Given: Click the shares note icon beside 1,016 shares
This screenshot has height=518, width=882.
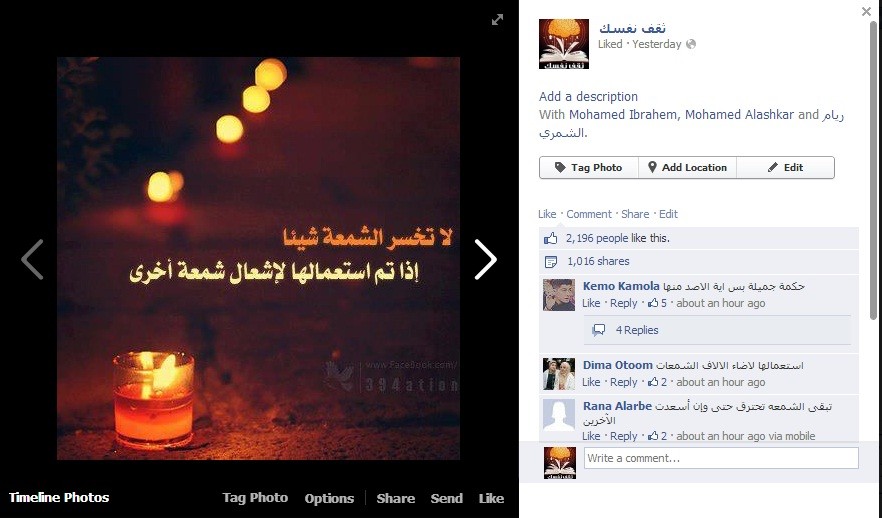Looking at the screenshot, I should point(551,262).
